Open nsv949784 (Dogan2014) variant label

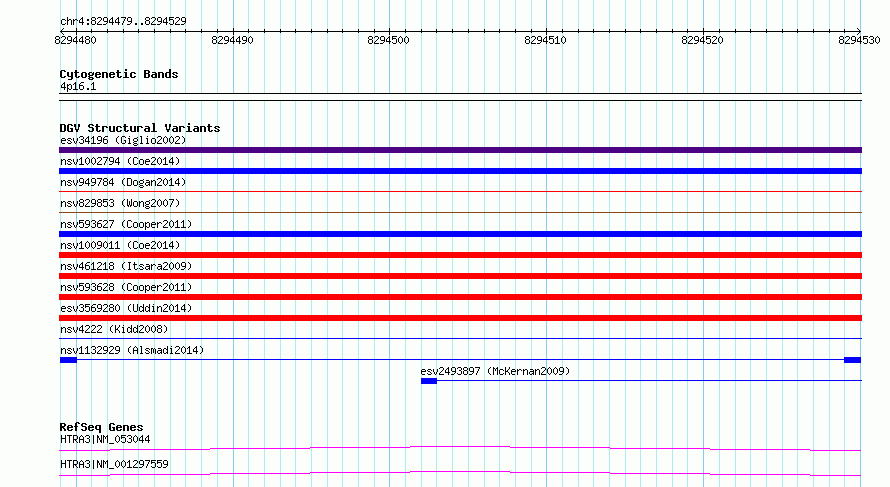[123, 182]
